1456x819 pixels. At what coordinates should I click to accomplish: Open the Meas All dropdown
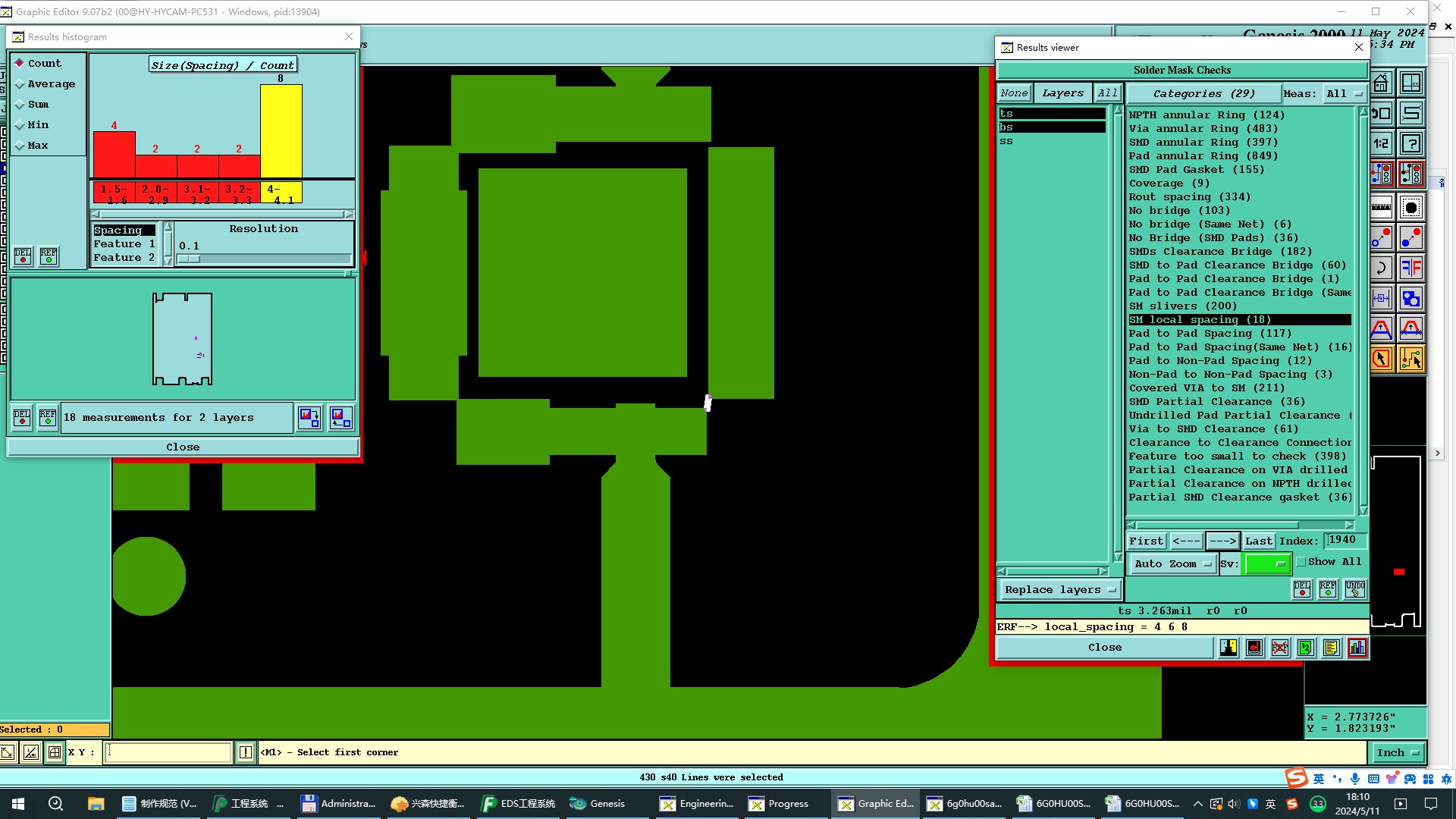point(1344,93)
